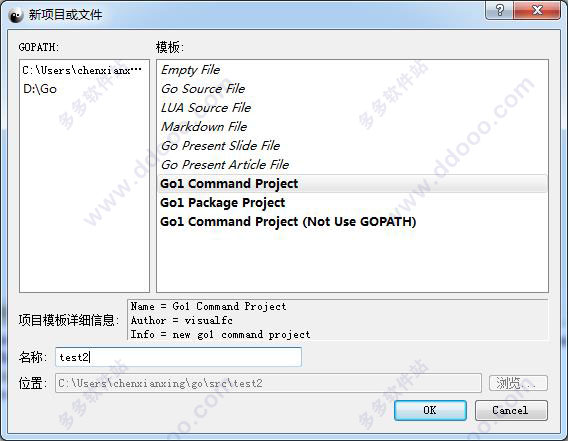Select the Go1 Command Project template

click(x=352, y=184)
